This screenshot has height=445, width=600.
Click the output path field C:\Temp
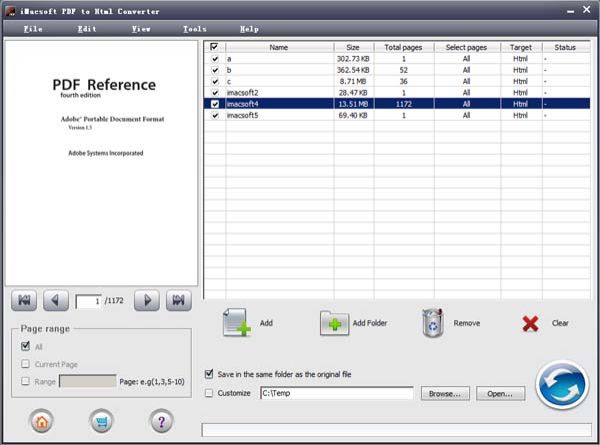[x=335, y=394]
